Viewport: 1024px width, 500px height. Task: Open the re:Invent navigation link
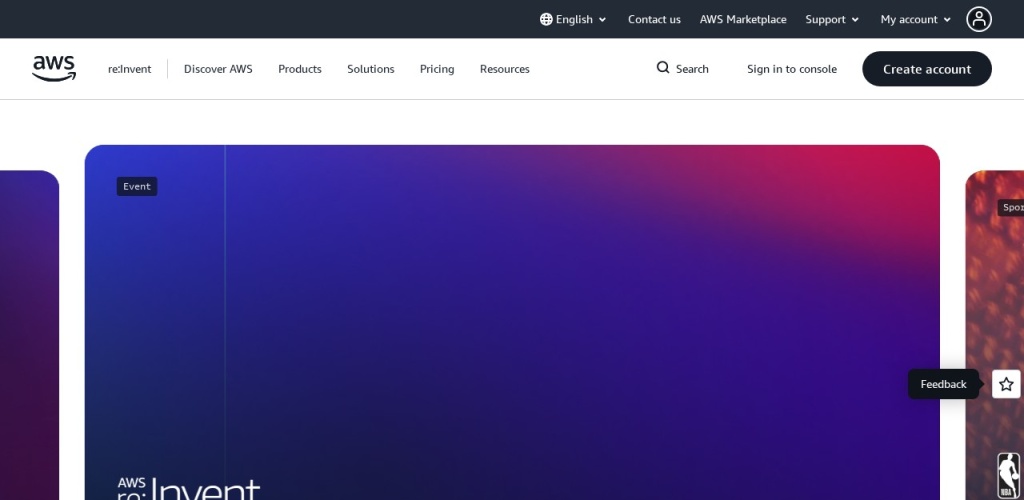tap(130, 69)
